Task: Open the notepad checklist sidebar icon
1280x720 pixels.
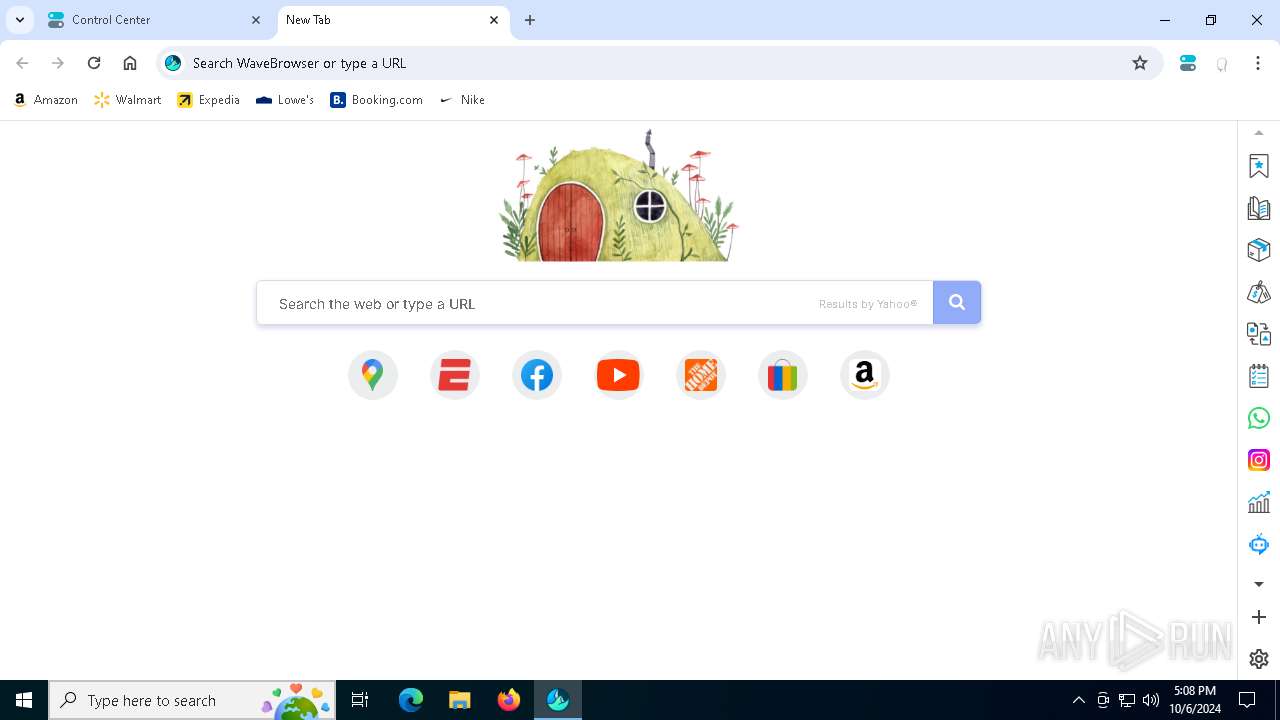Action: [1259, 376]
